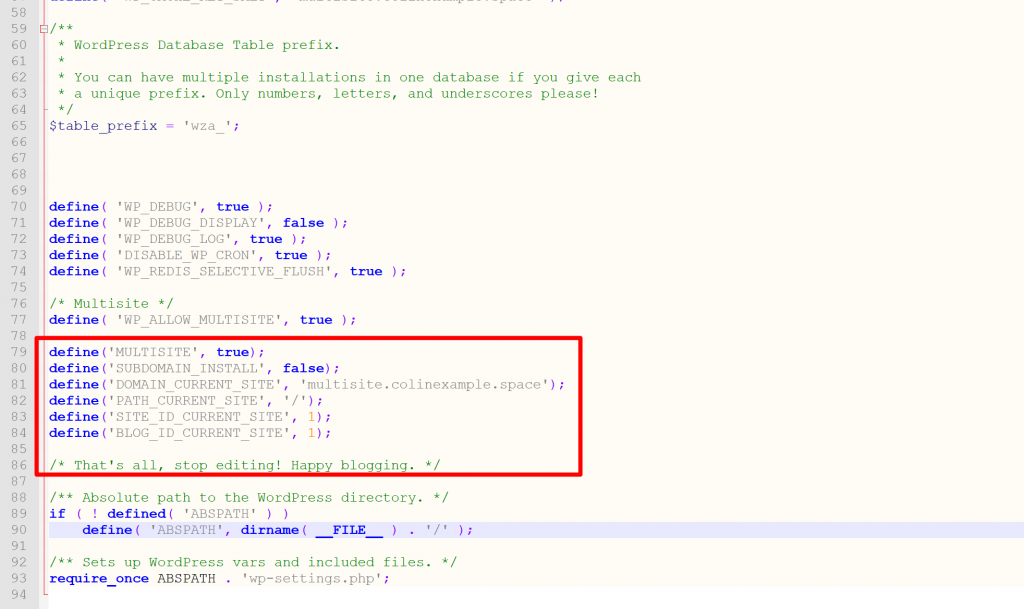The width and height of the screenshot is (1024, 609).
Task: Click line number 79 in the gutter
Action: click(18, 352)
